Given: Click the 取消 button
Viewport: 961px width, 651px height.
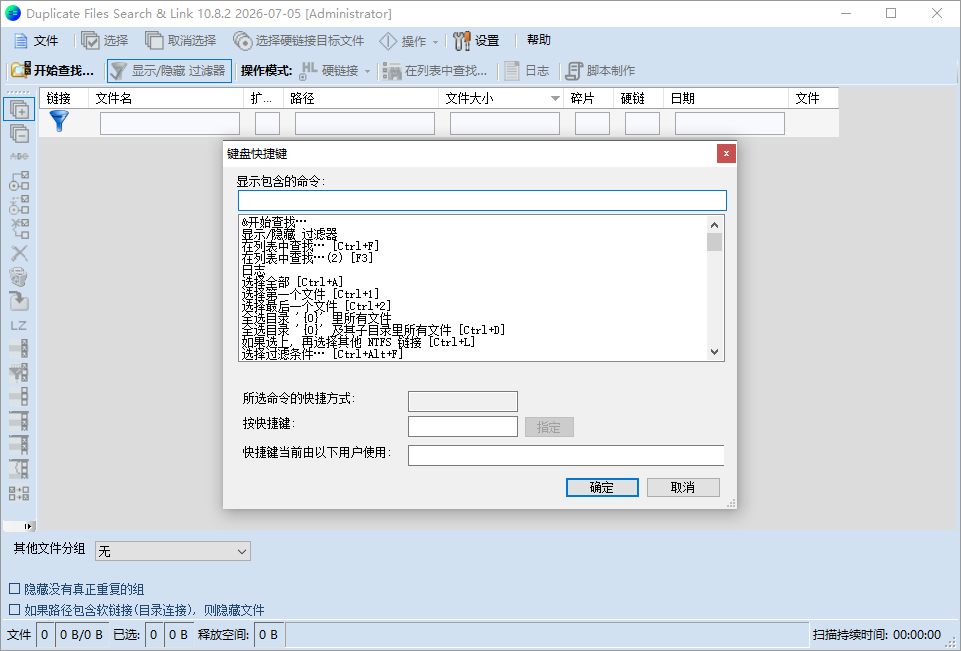Looking at the screenshot, I should (x=683, y=487).
